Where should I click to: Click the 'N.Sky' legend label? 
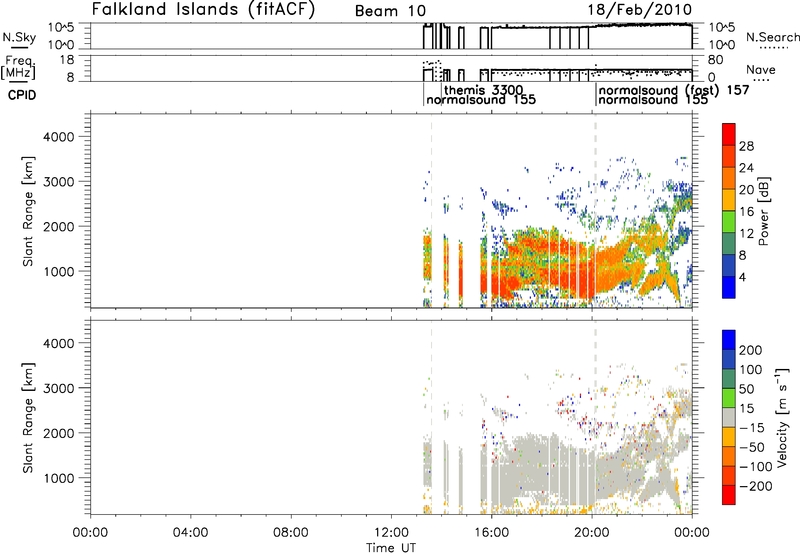[x=19, y=37]
